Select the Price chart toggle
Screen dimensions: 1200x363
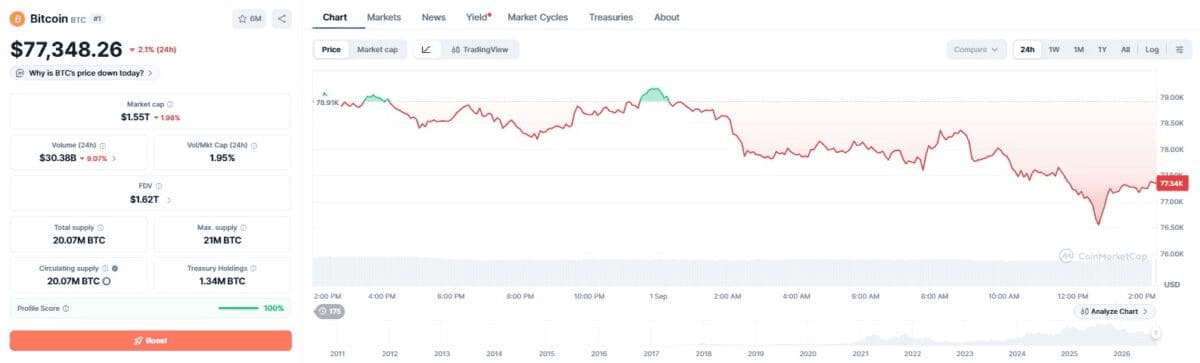pyautogui.click(x=330, y=49)
